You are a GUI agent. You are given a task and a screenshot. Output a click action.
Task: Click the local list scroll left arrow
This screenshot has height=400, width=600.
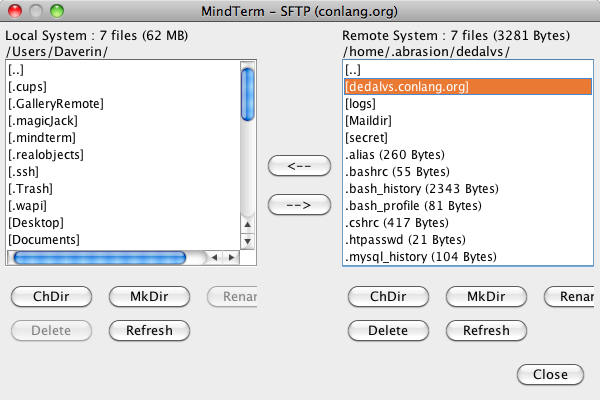point(215,258)
